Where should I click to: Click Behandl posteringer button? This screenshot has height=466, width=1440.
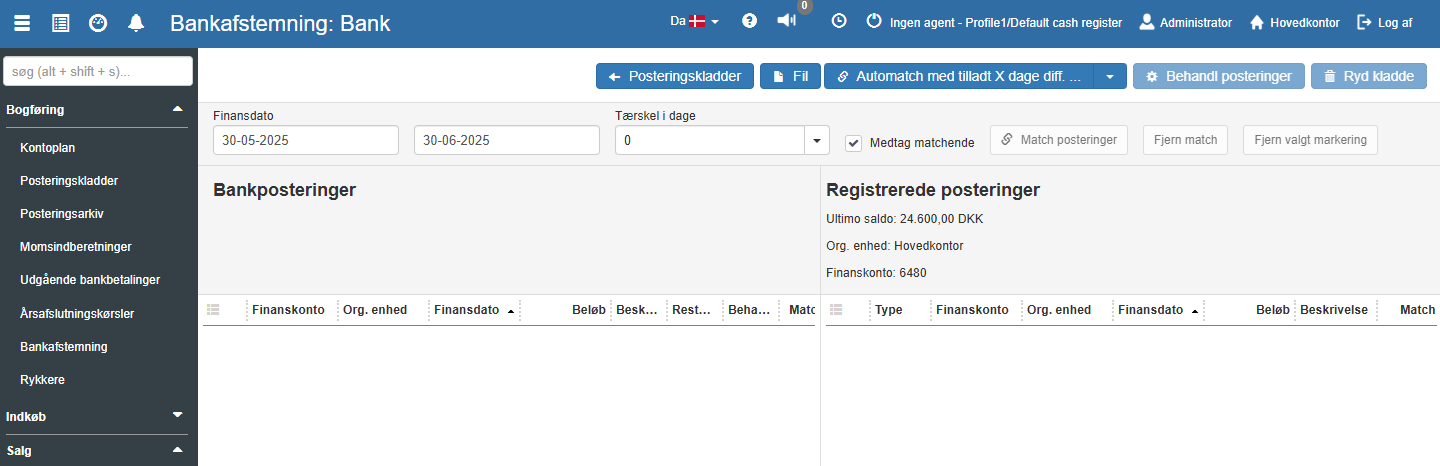(x=1219, y=76)
